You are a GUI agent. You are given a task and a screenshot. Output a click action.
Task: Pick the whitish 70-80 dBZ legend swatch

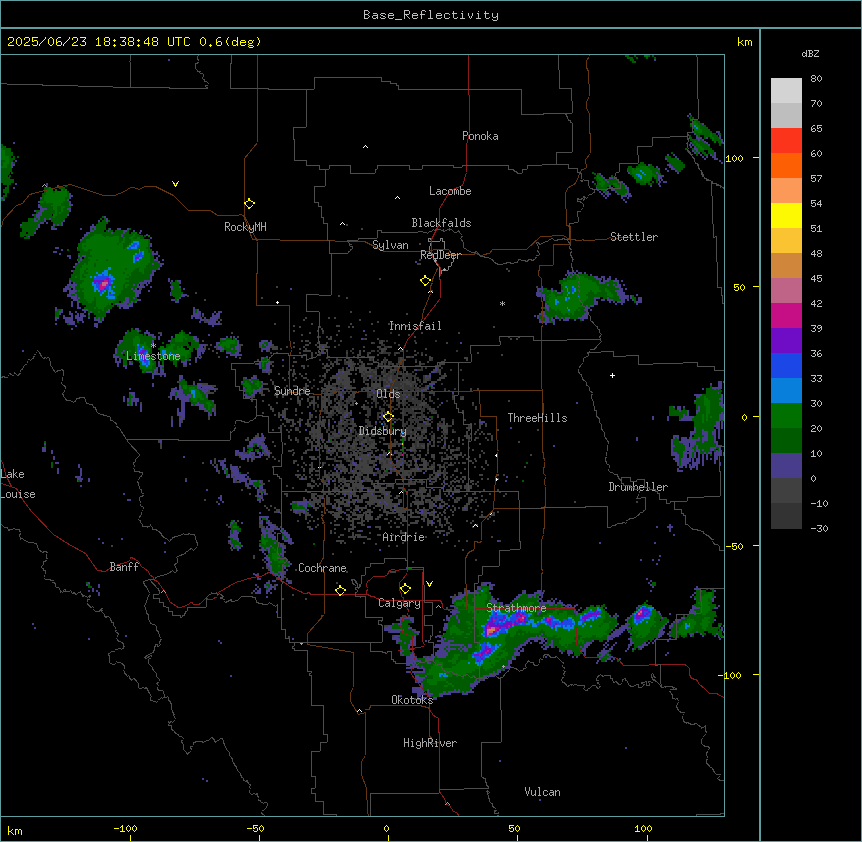(786, 91)
